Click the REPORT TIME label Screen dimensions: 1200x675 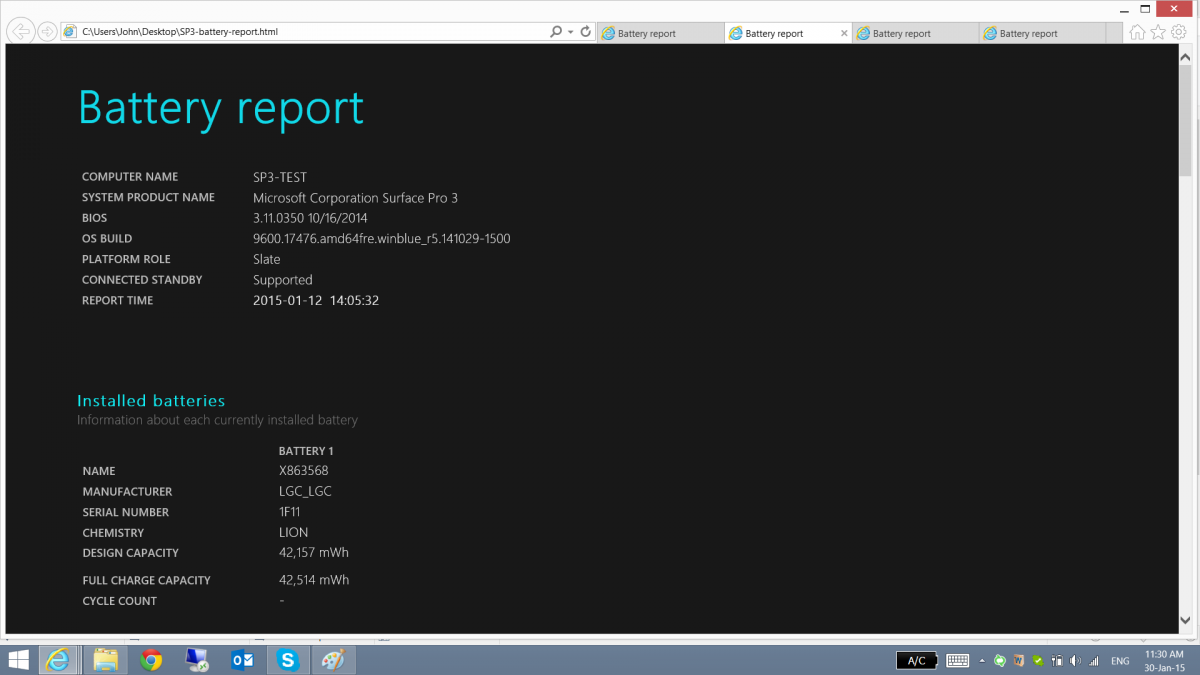tap(117, 300)
